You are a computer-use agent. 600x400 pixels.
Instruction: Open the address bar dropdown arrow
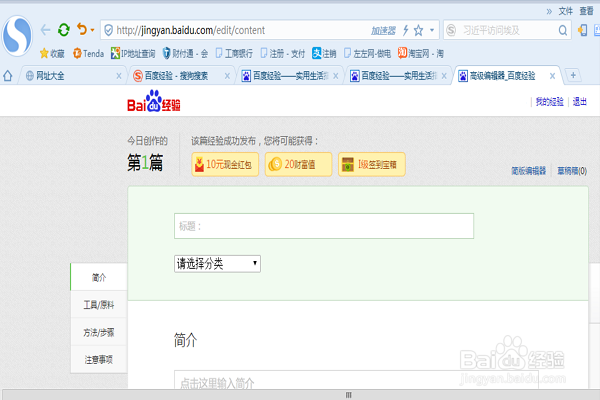tap(432, 30)
